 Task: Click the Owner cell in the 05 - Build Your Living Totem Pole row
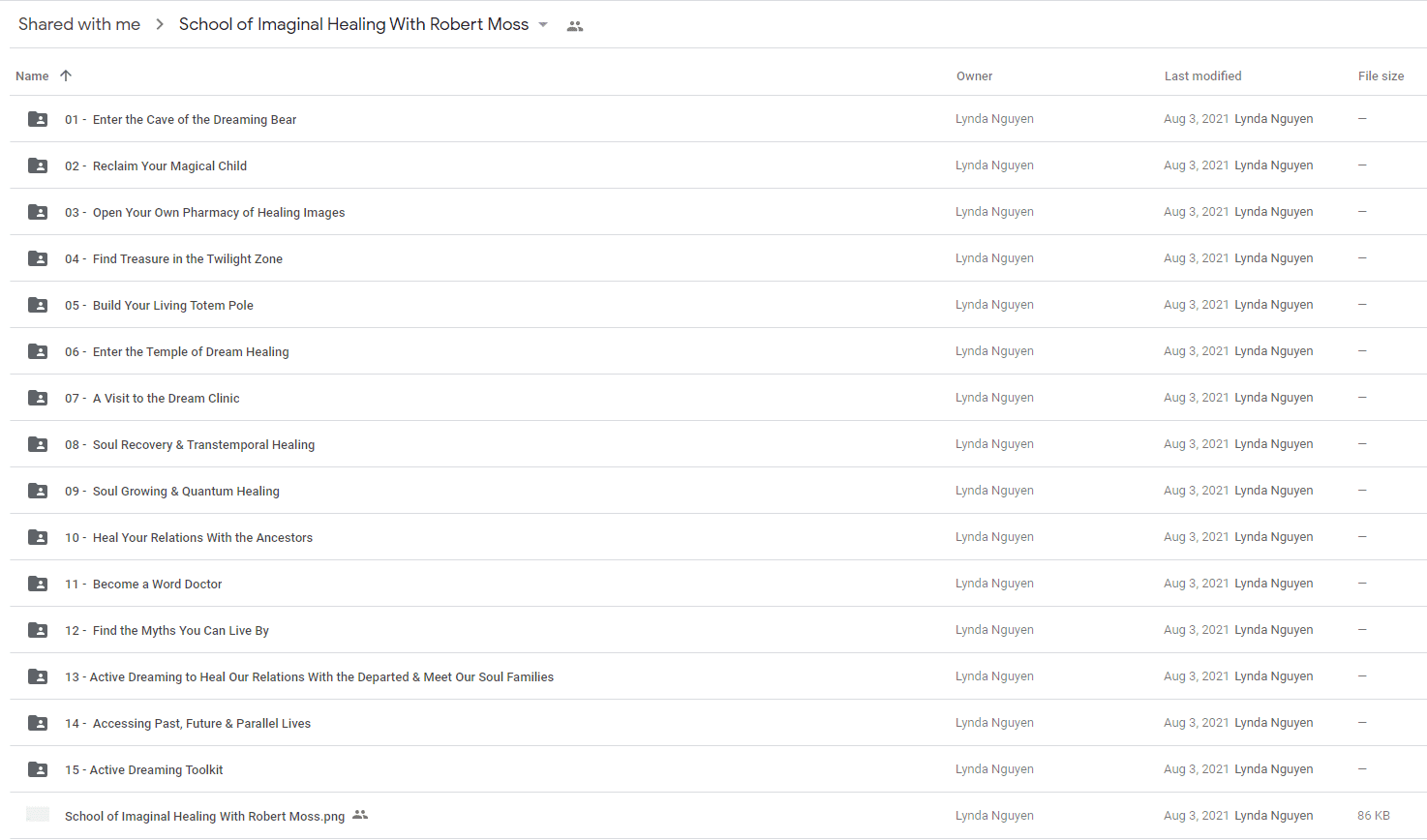[x=994, y=304]
